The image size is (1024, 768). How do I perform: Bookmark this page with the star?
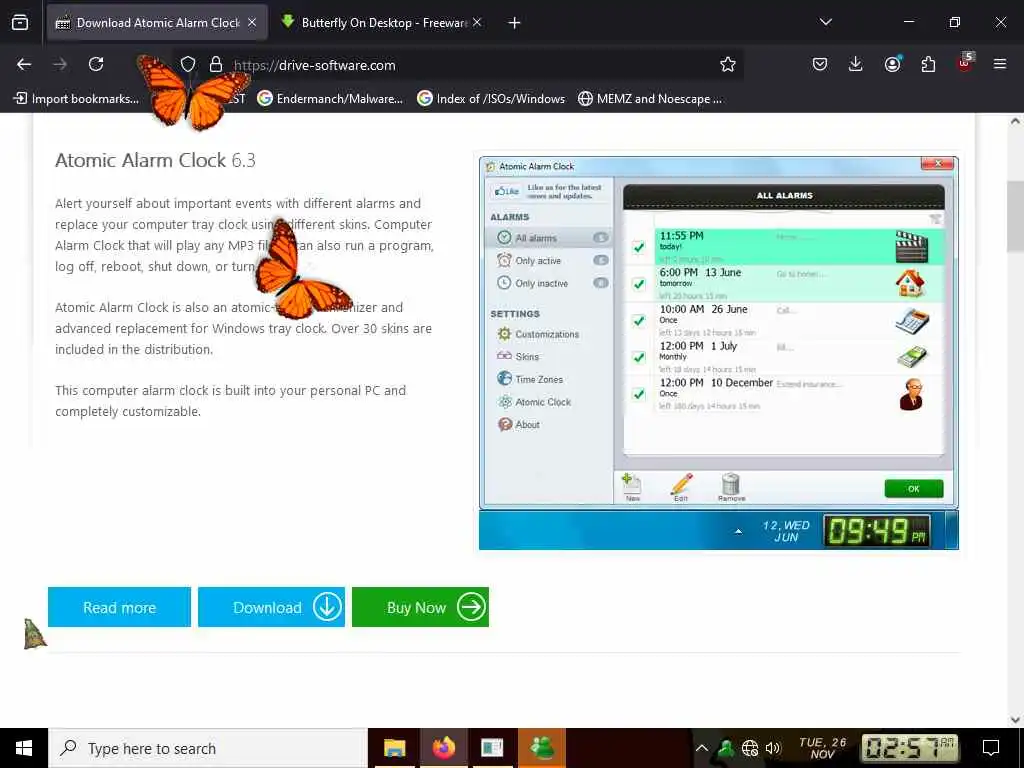coord(728,64)
